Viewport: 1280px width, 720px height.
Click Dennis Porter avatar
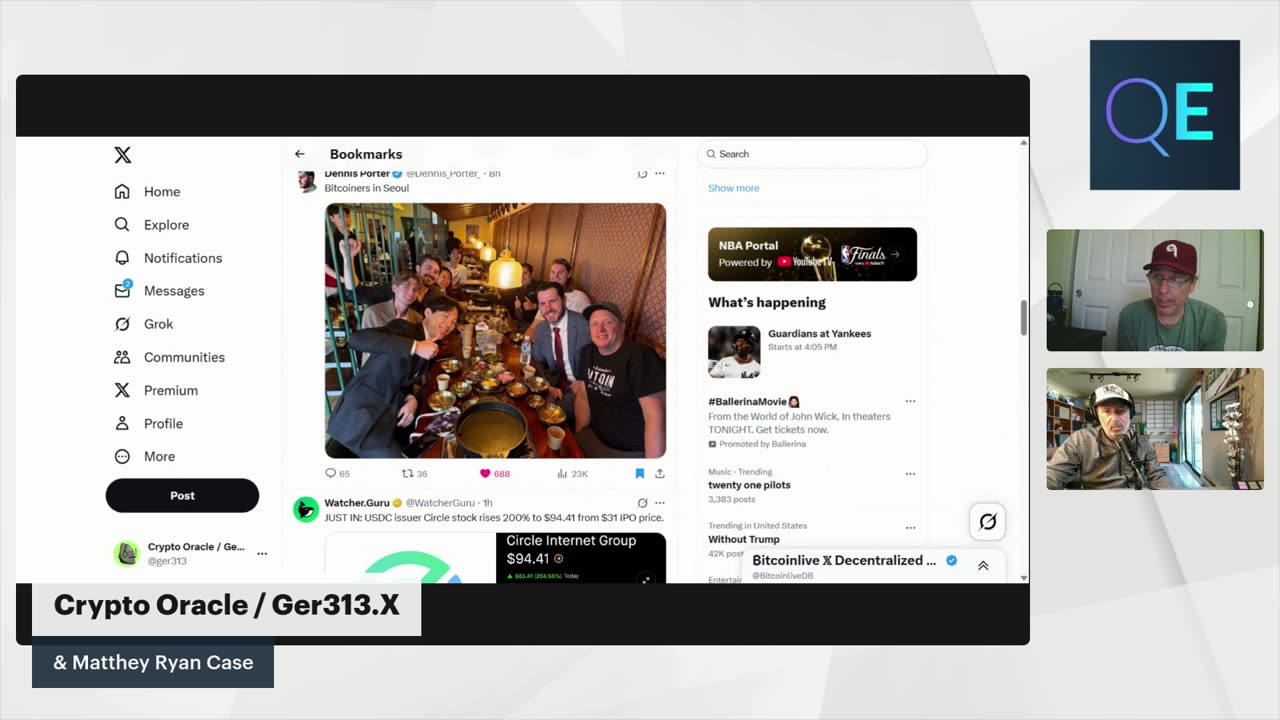pyautogui.click(x=306, y=180)
